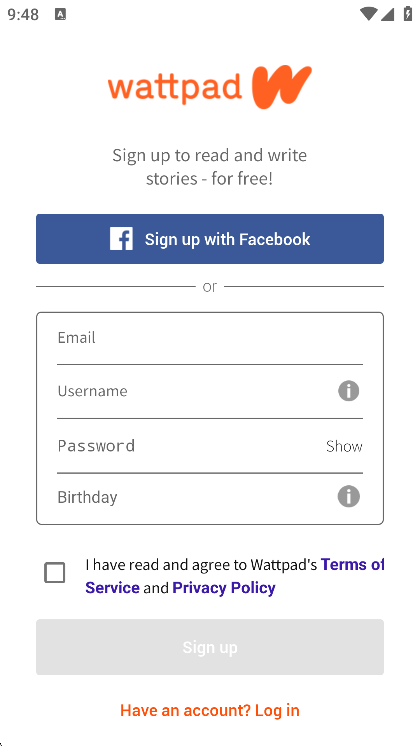Tap the Wi-Fi status icon

368,14
